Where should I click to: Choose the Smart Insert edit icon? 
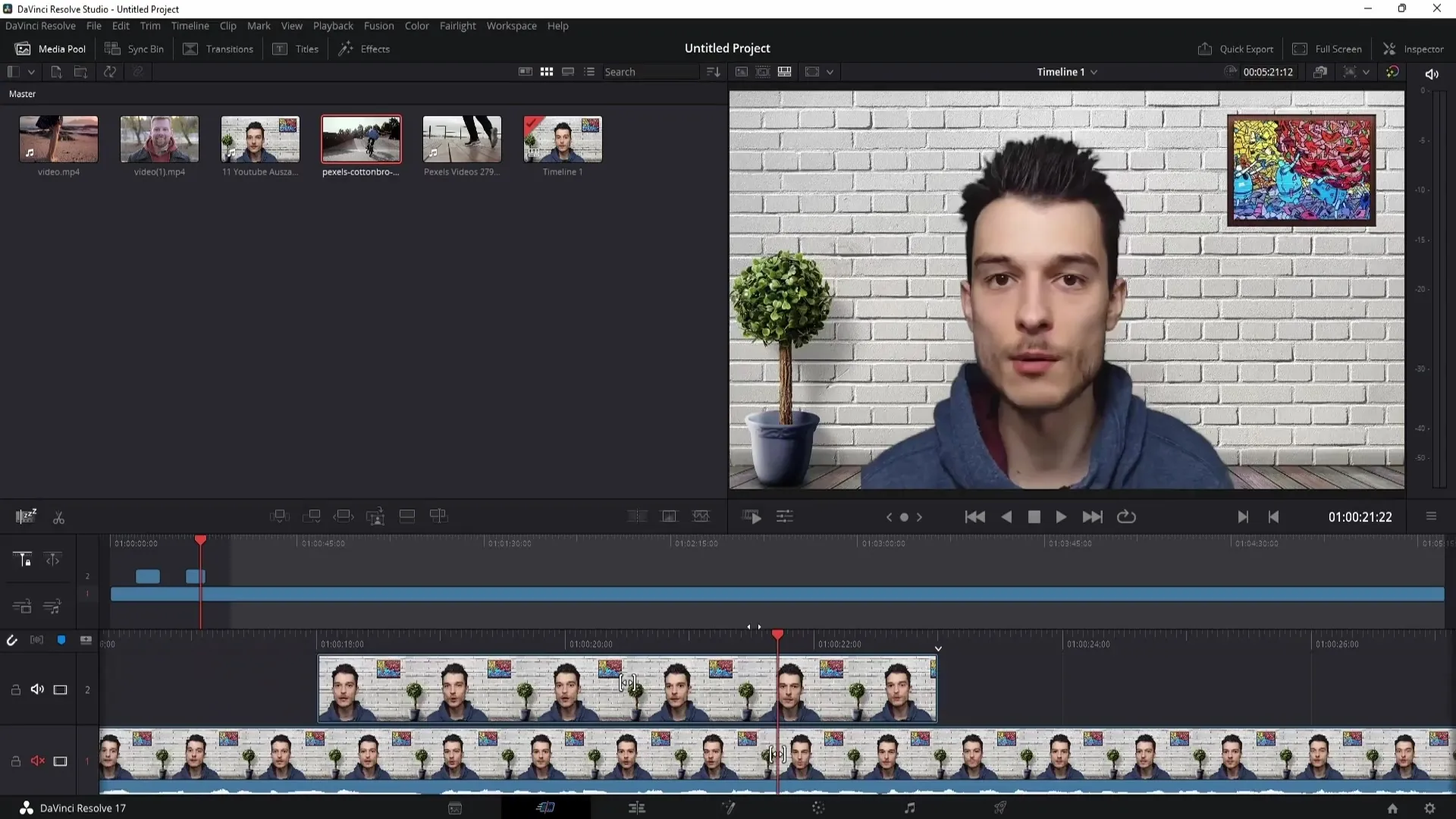(279, 516)
